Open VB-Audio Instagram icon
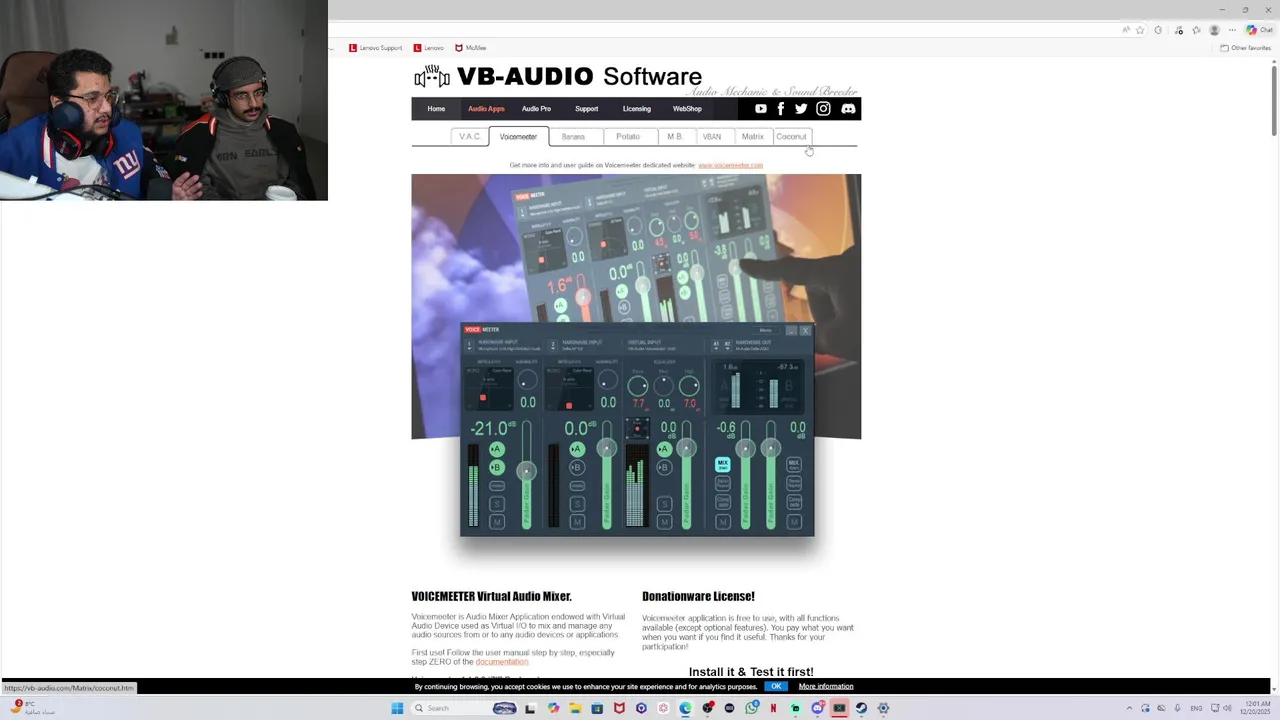The image size is (1280, 720). 823,109
